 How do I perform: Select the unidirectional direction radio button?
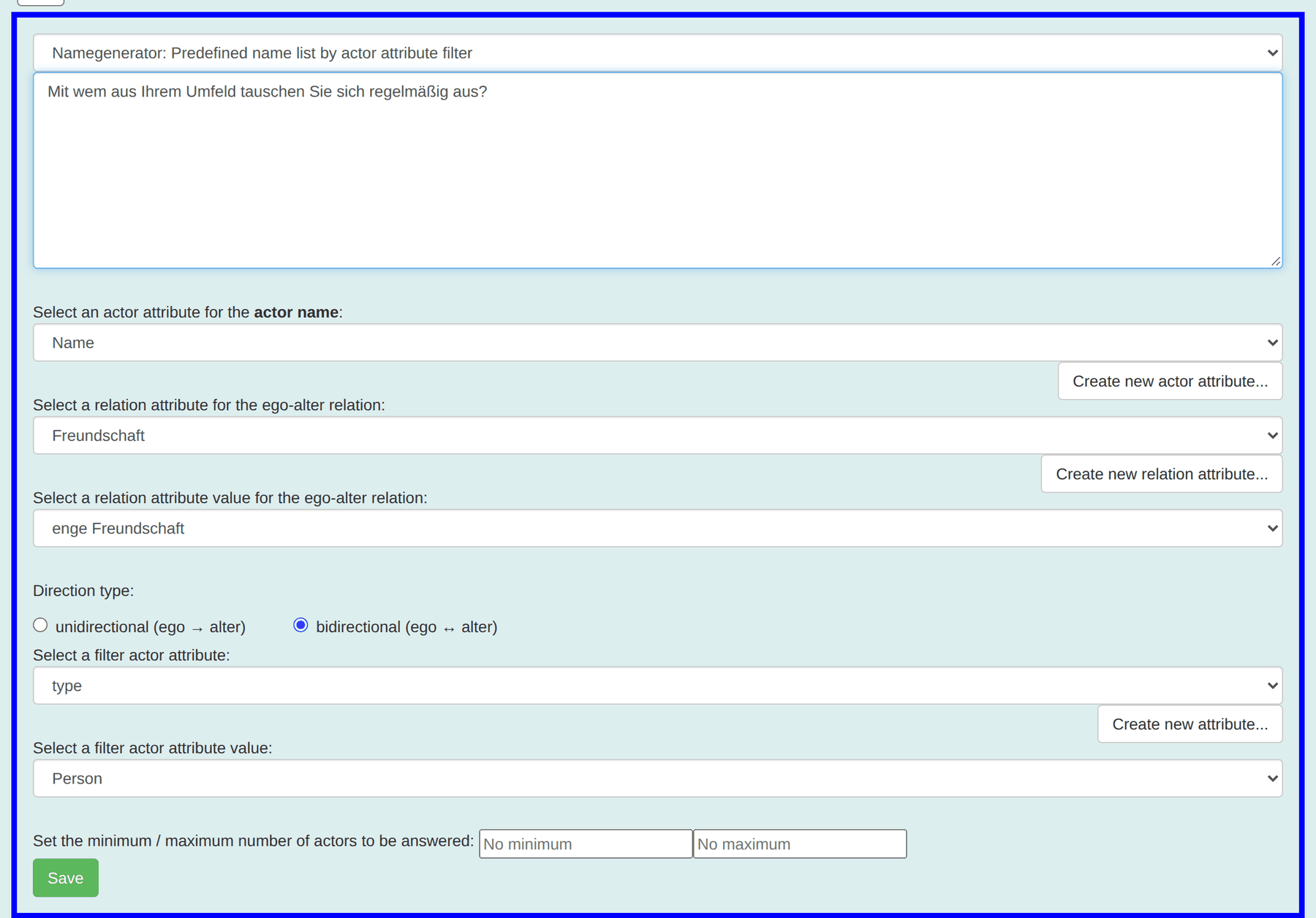pos(40,625)
